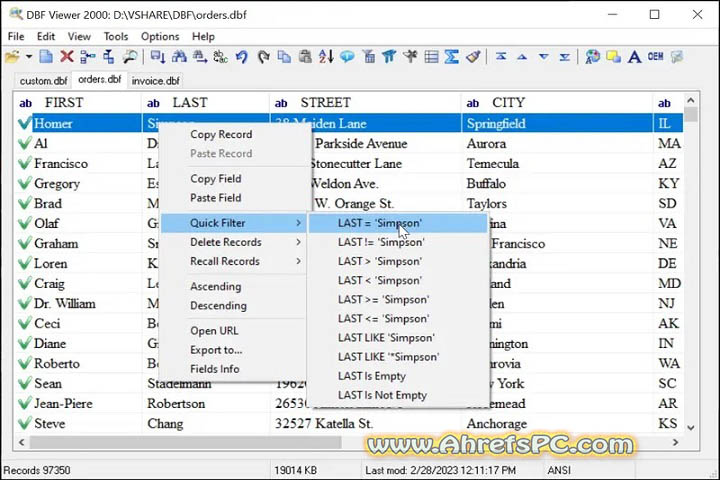The height and width of the screenshot is (480, 720).
Task: Switch to the custom.dbf tab
Action: click(x=43, y=81)
